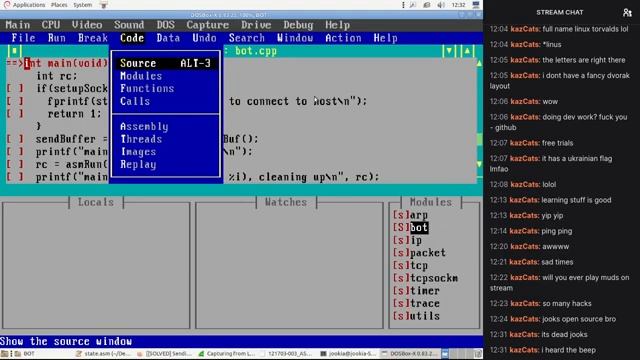
Task: Toggle breakpoint on the if(setupSock line
Action: point(15,89)
